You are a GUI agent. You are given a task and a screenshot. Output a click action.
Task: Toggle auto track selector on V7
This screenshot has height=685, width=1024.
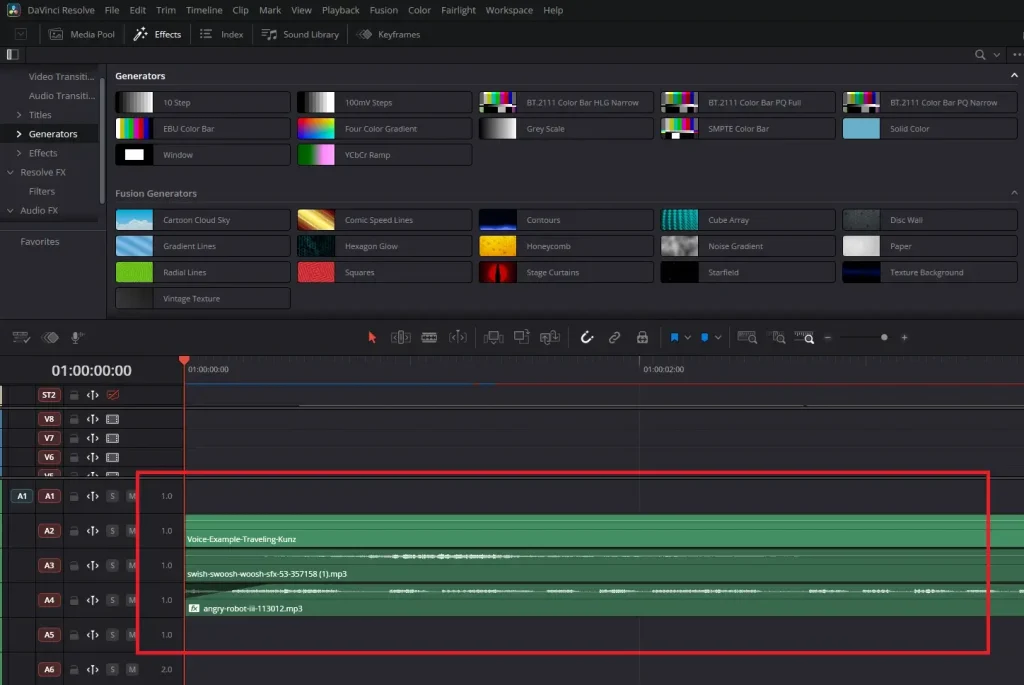click(93, 438)
